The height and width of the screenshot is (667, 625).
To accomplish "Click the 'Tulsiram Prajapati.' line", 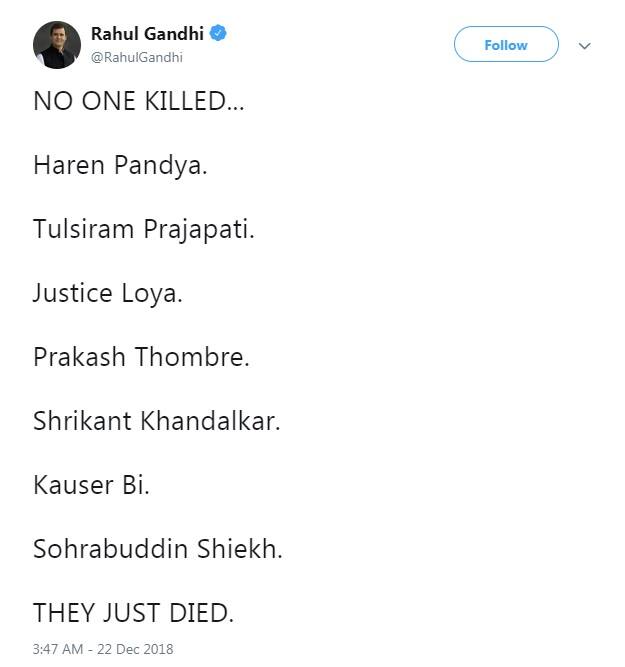I will pos(144,229).
